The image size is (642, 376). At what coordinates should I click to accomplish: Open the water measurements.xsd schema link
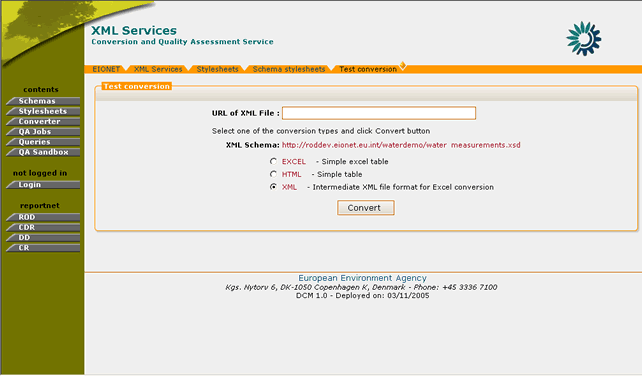401,145
